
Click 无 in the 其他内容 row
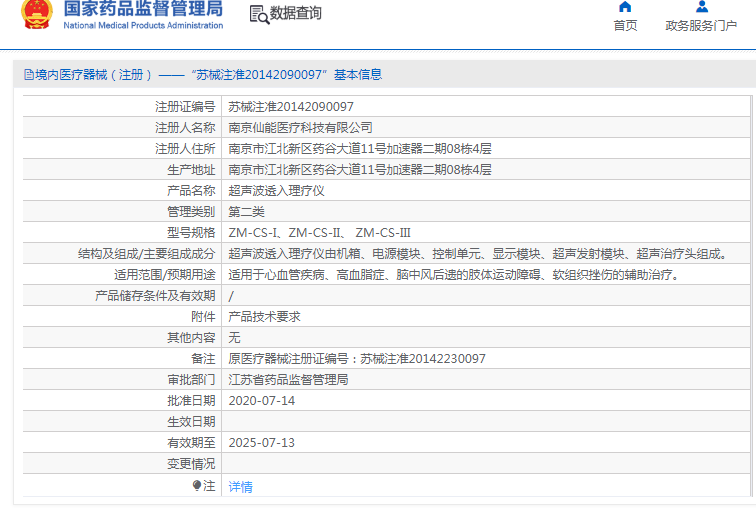[x=234, y=337]
